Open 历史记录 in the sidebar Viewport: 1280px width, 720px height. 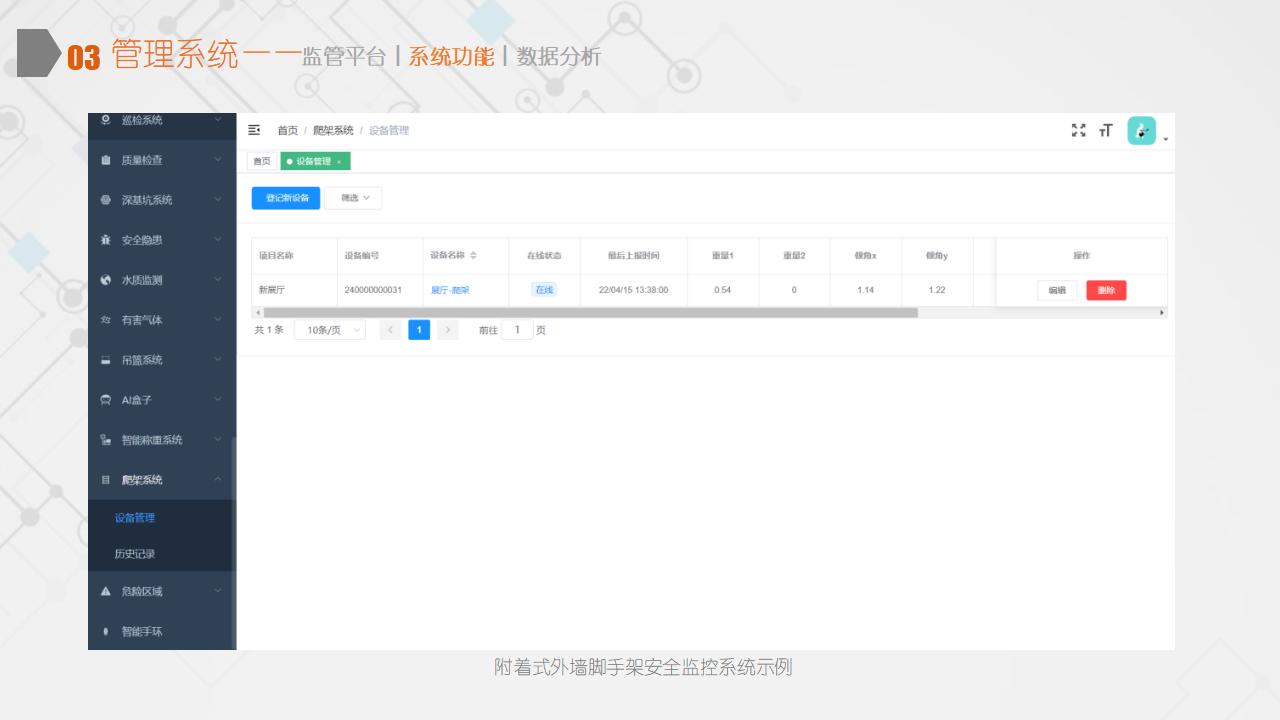click(135, 554)
